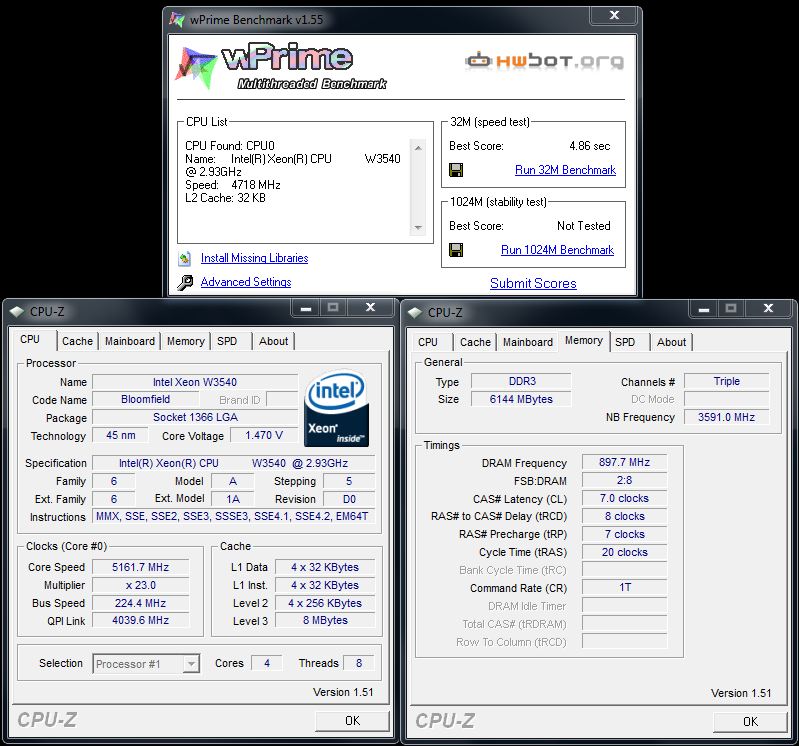Click the 32M Best Score '4.86 sec'

tap(590, 146)
